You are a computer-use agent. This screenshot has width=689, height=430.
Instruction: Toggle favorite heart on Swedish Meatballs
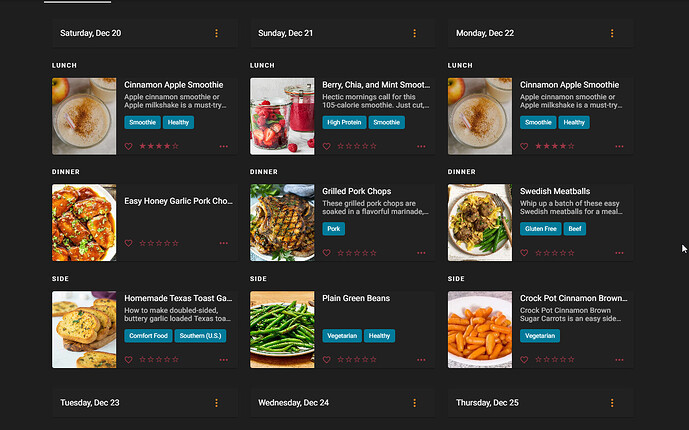[524, 253]
